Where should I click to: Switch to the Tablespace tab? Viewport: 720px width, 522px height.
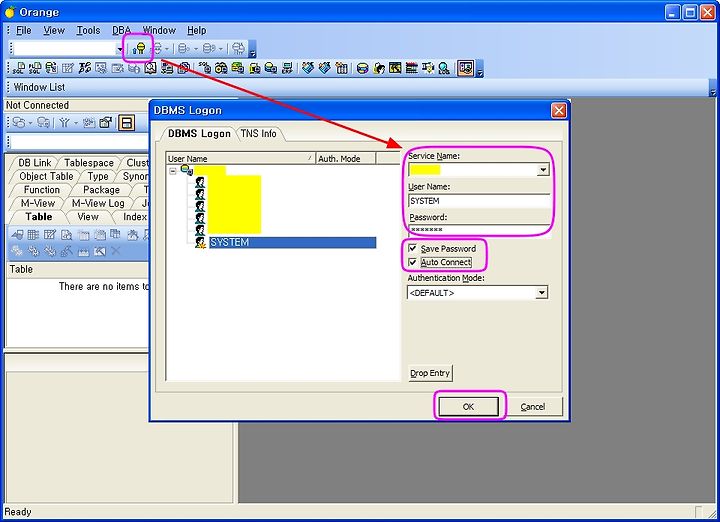[x=89, y=163]
